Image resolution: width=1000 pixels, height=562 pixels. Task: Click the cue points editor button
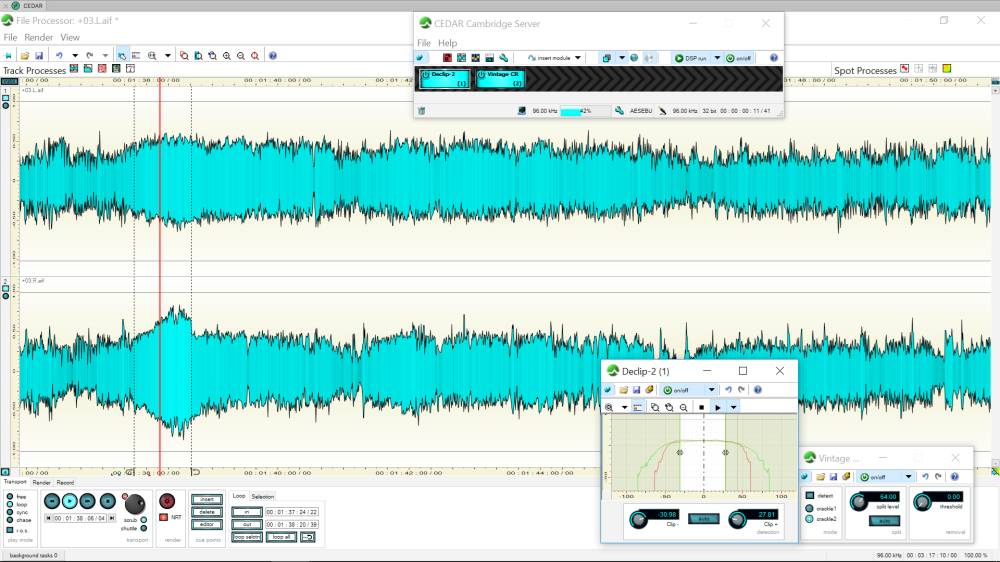point(207,524)
